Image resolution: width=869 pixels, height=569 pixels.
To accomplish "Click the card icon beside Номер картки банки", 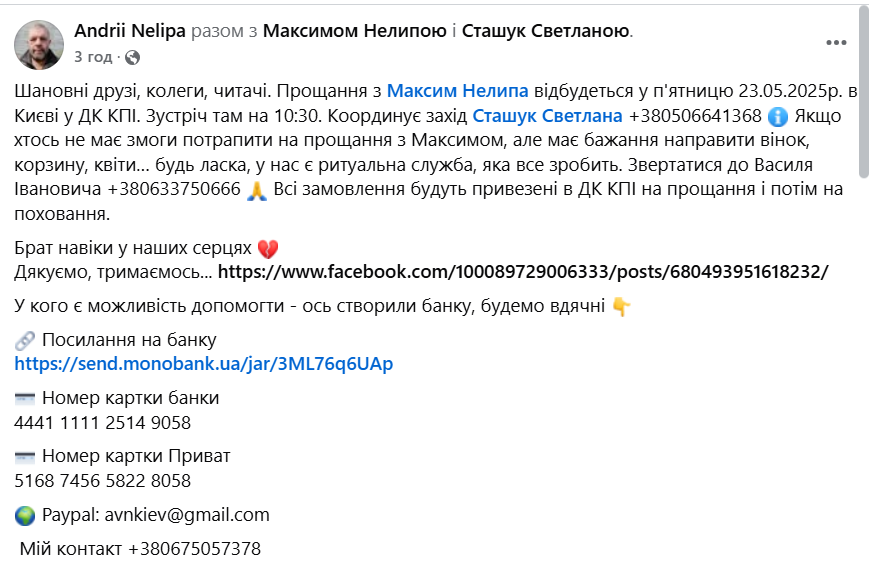I will (x=26, y=398).
